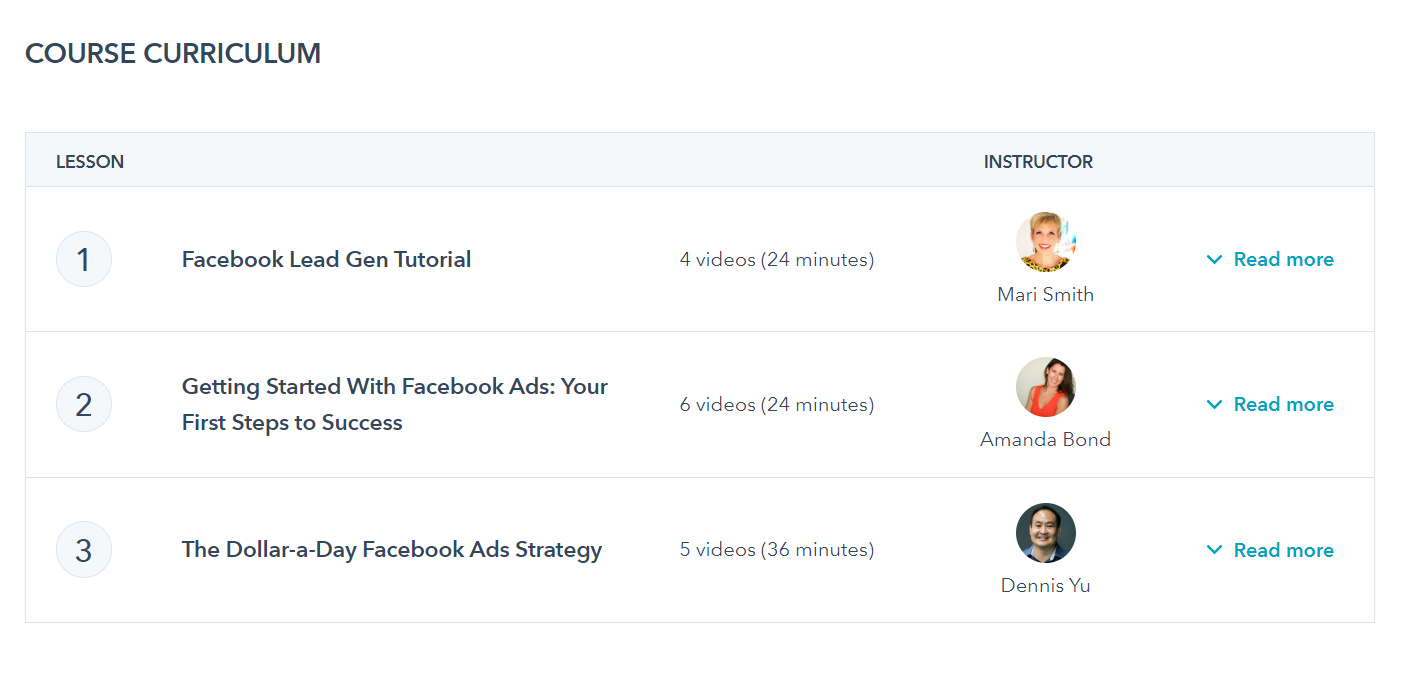Select The Dollar-a-Day Facebook Ads Strategy title
1422x690 pixels.
(391, 550)
